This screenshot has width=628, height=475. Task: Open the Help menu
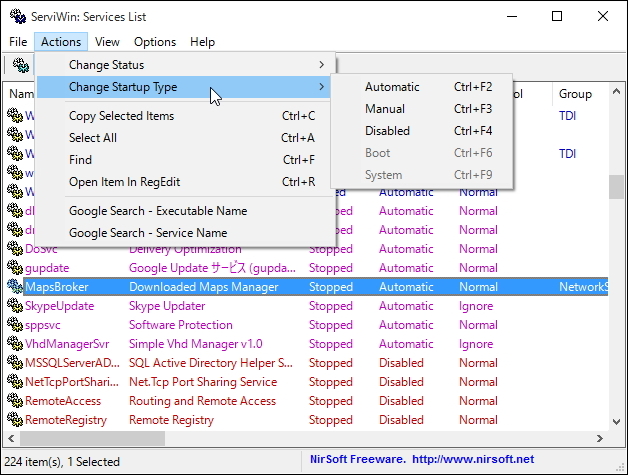click(202, 42)
